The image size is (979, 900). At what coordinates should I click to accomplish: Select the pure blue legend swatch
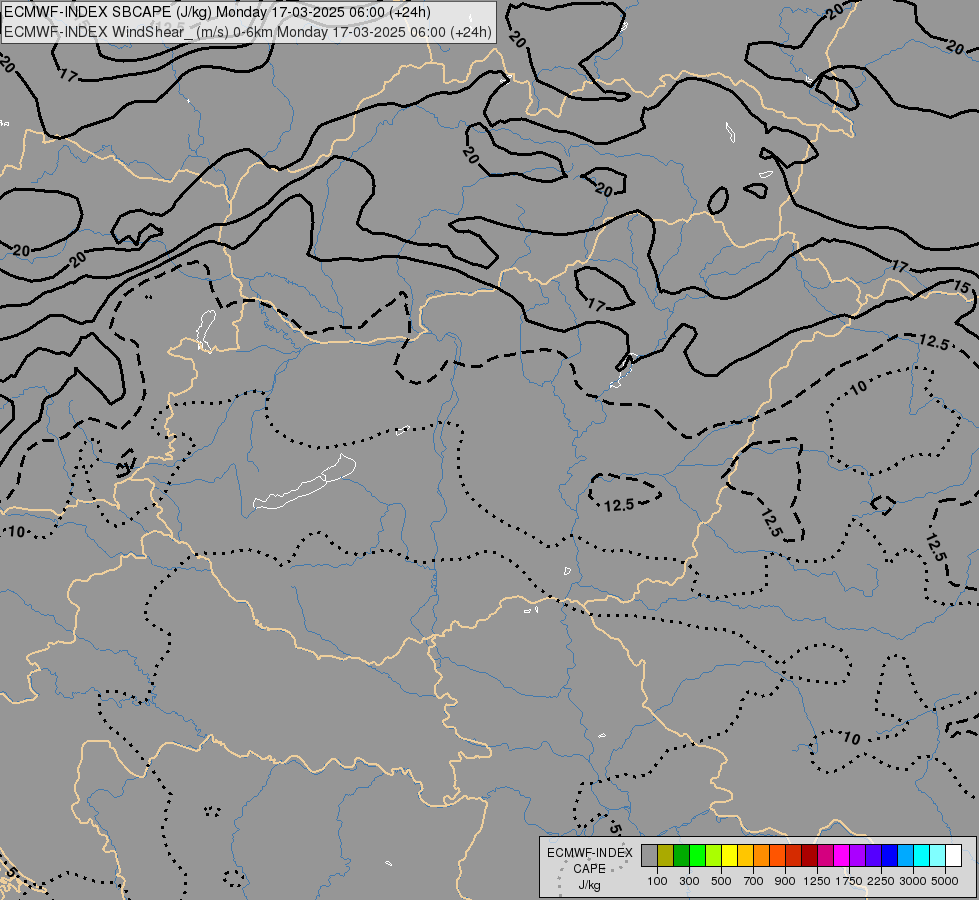pos(889,856)
